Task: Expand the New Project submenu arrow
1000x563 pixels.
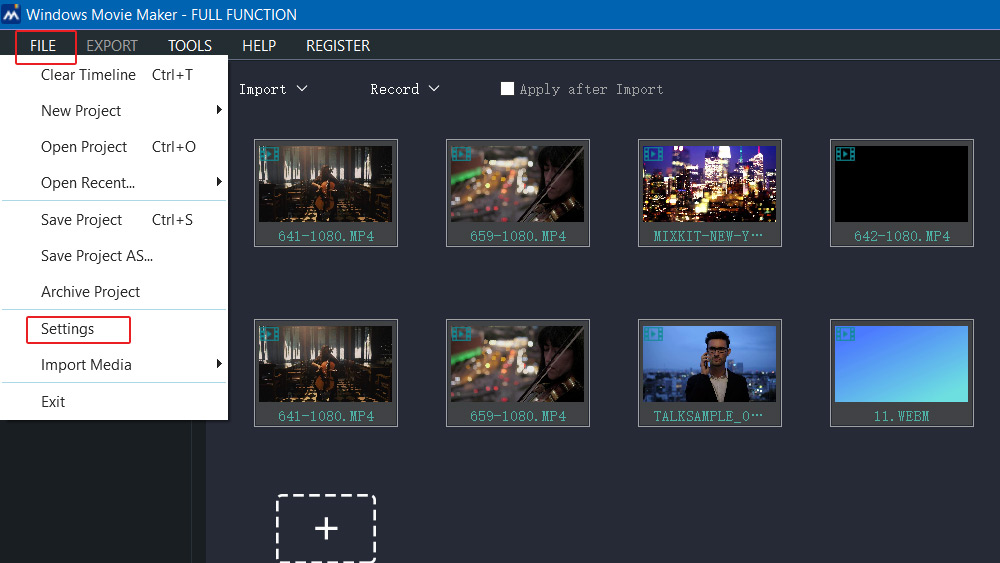Action: click(219, 110)
